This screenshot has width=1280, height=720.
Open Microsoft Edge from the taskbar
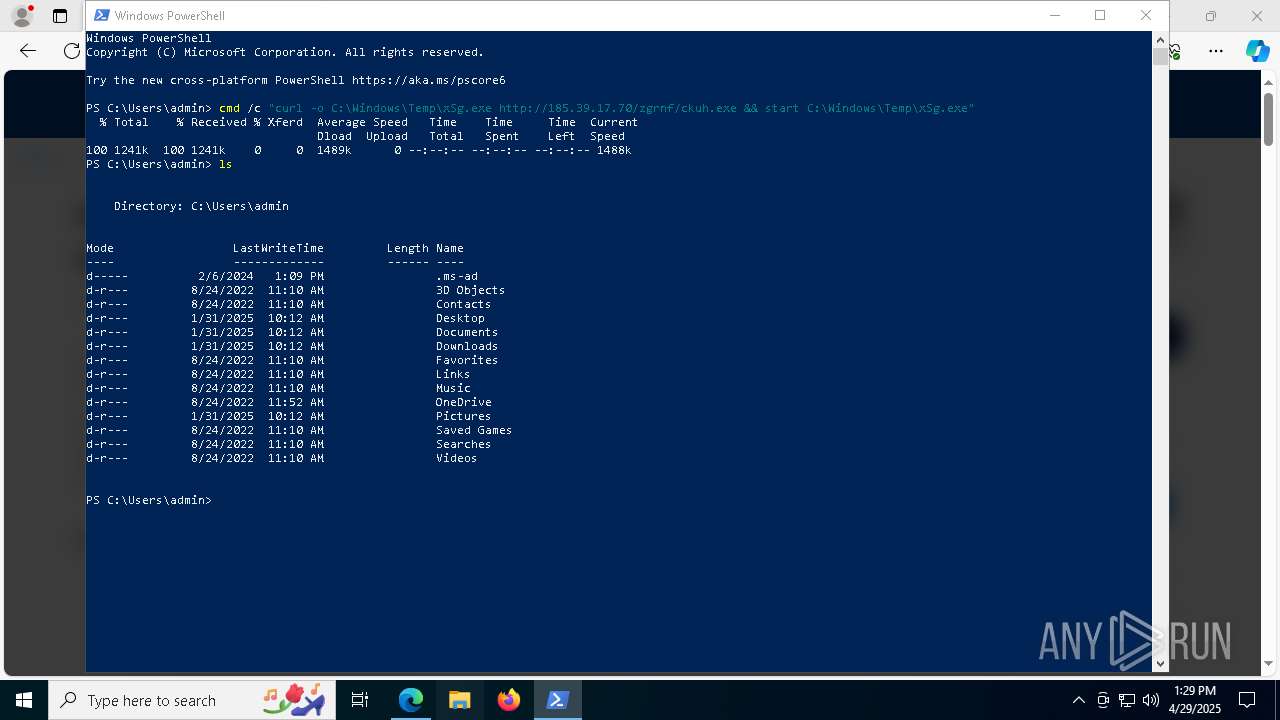coord(411,700)
